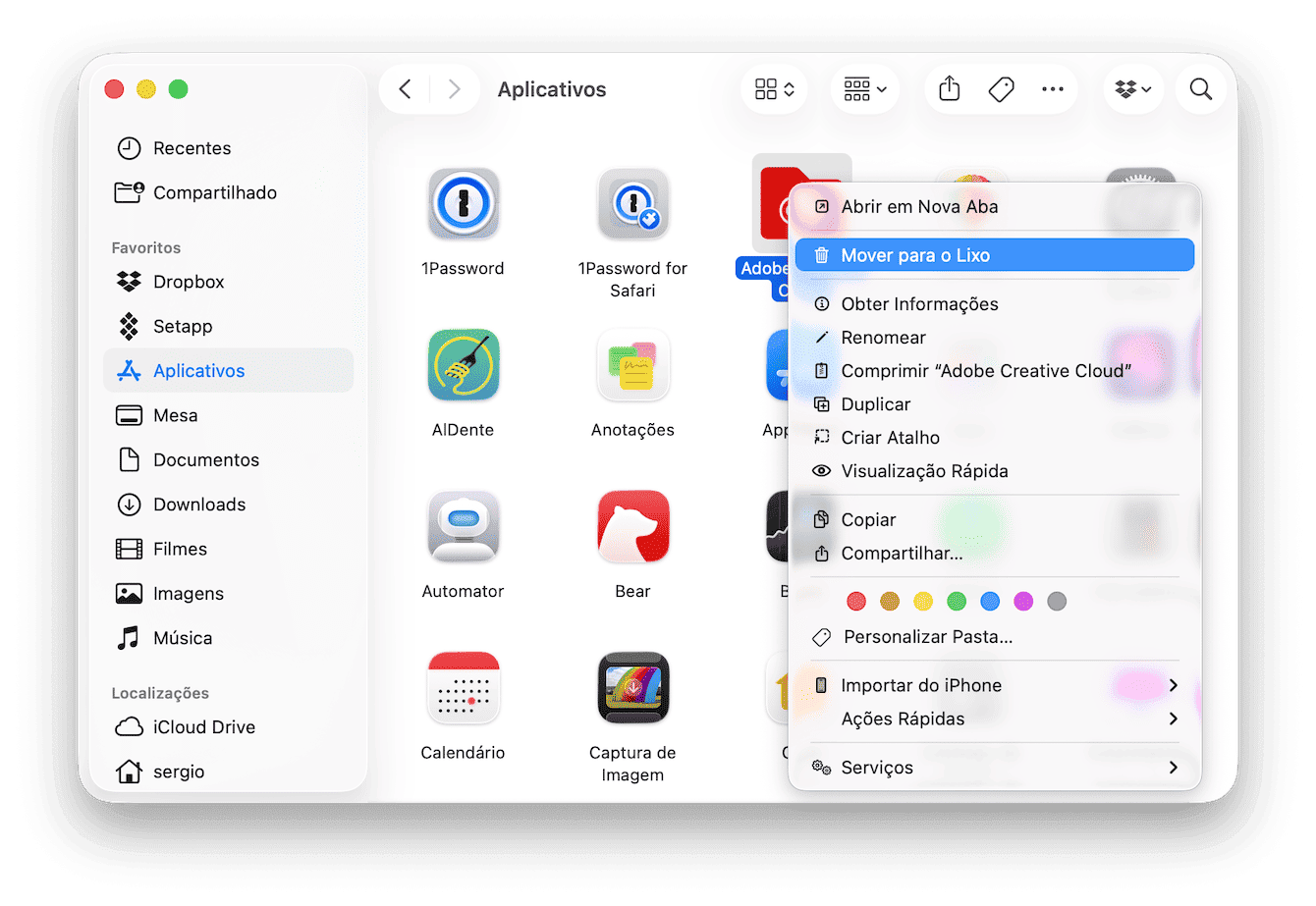Open Mesa in the sidebar
1316x906 pixels.
point(228,415)
